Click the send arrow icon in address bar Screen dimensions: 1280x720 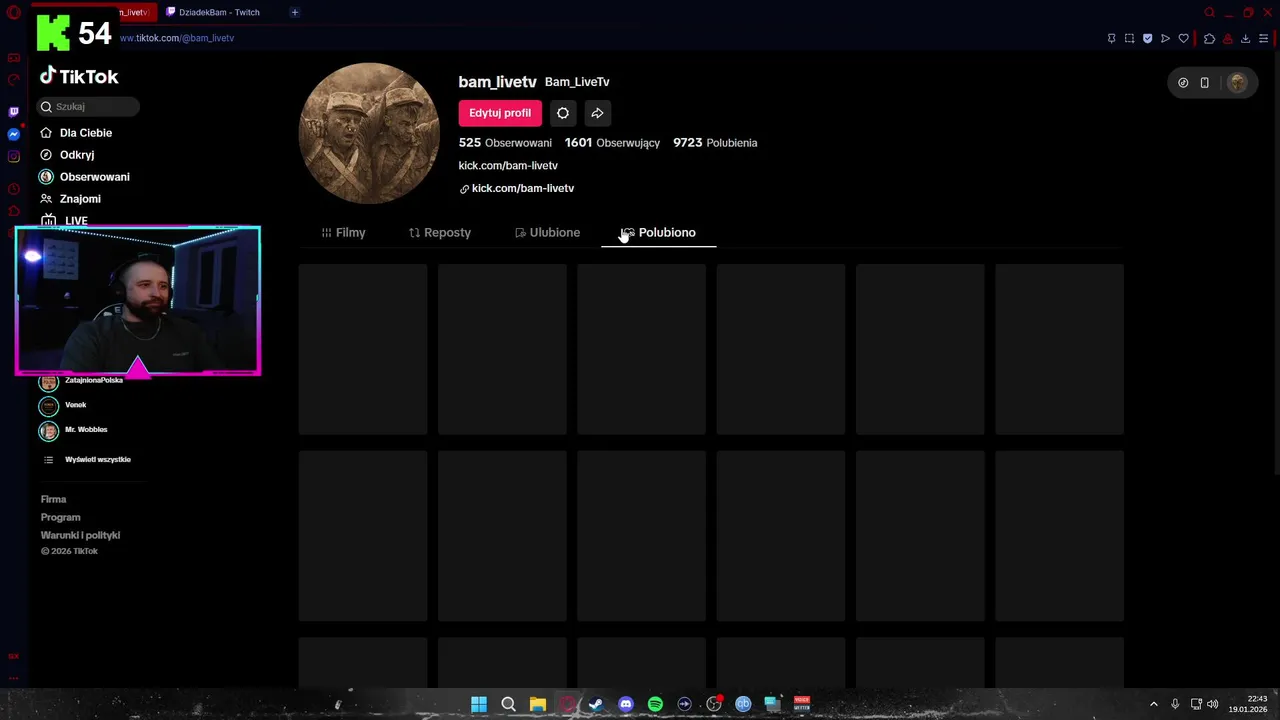[x=1165, y=38]
